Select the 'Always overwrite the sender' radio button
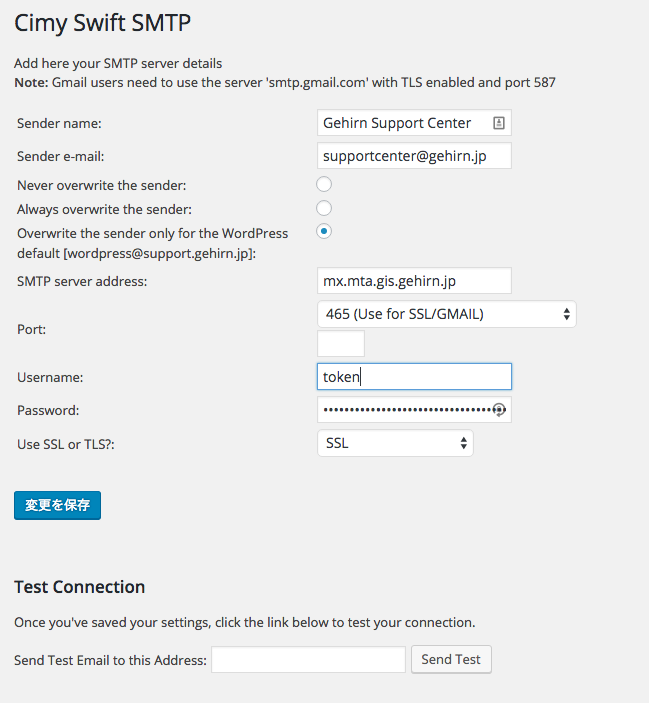Viewport: 649px width, 703px height. 324,208
